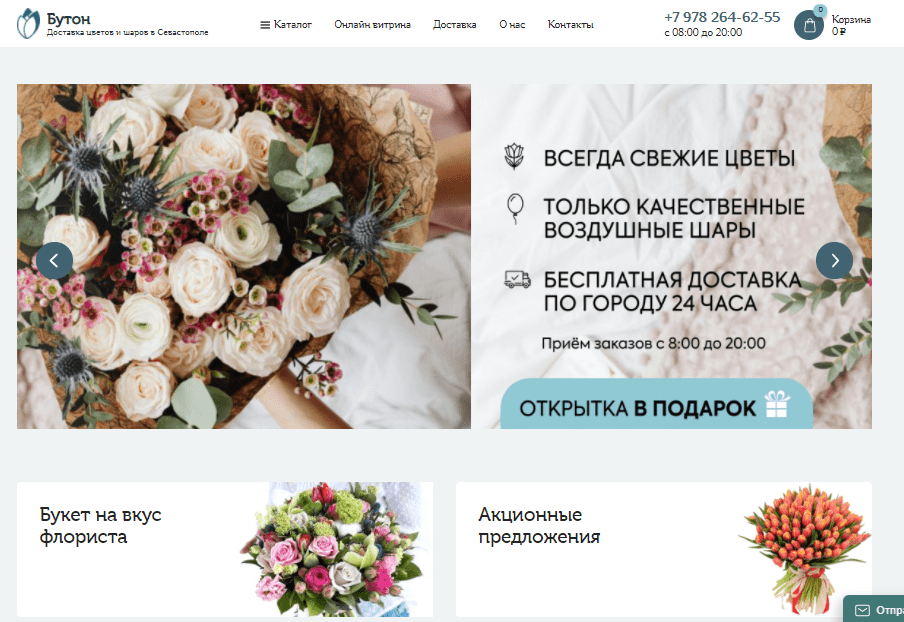Open the Доставка page
This screenshot has height=622, width=904.
454,25
